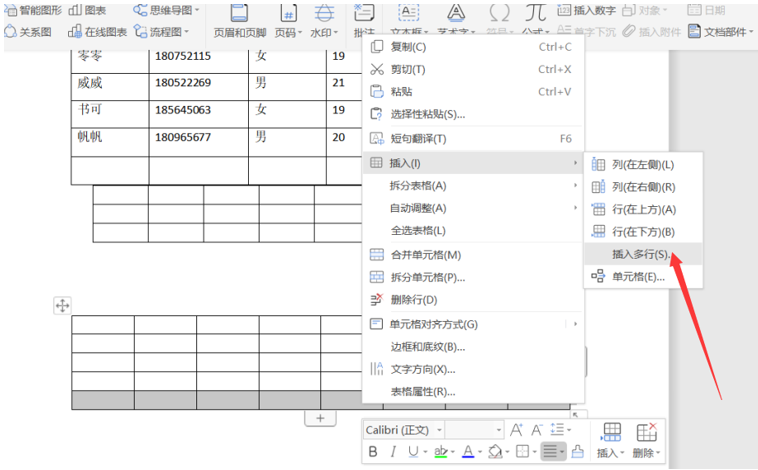
Task: Select Paste (粘贴) from context menu
Action: point(473,91)
